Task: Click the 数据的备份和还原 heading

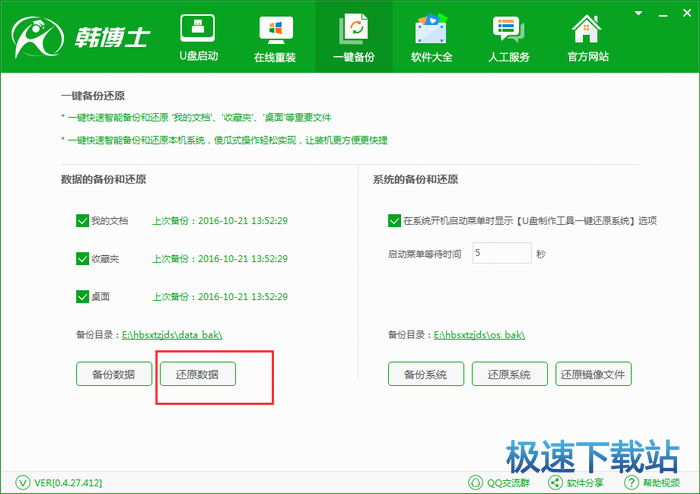Action: point(104,179)
